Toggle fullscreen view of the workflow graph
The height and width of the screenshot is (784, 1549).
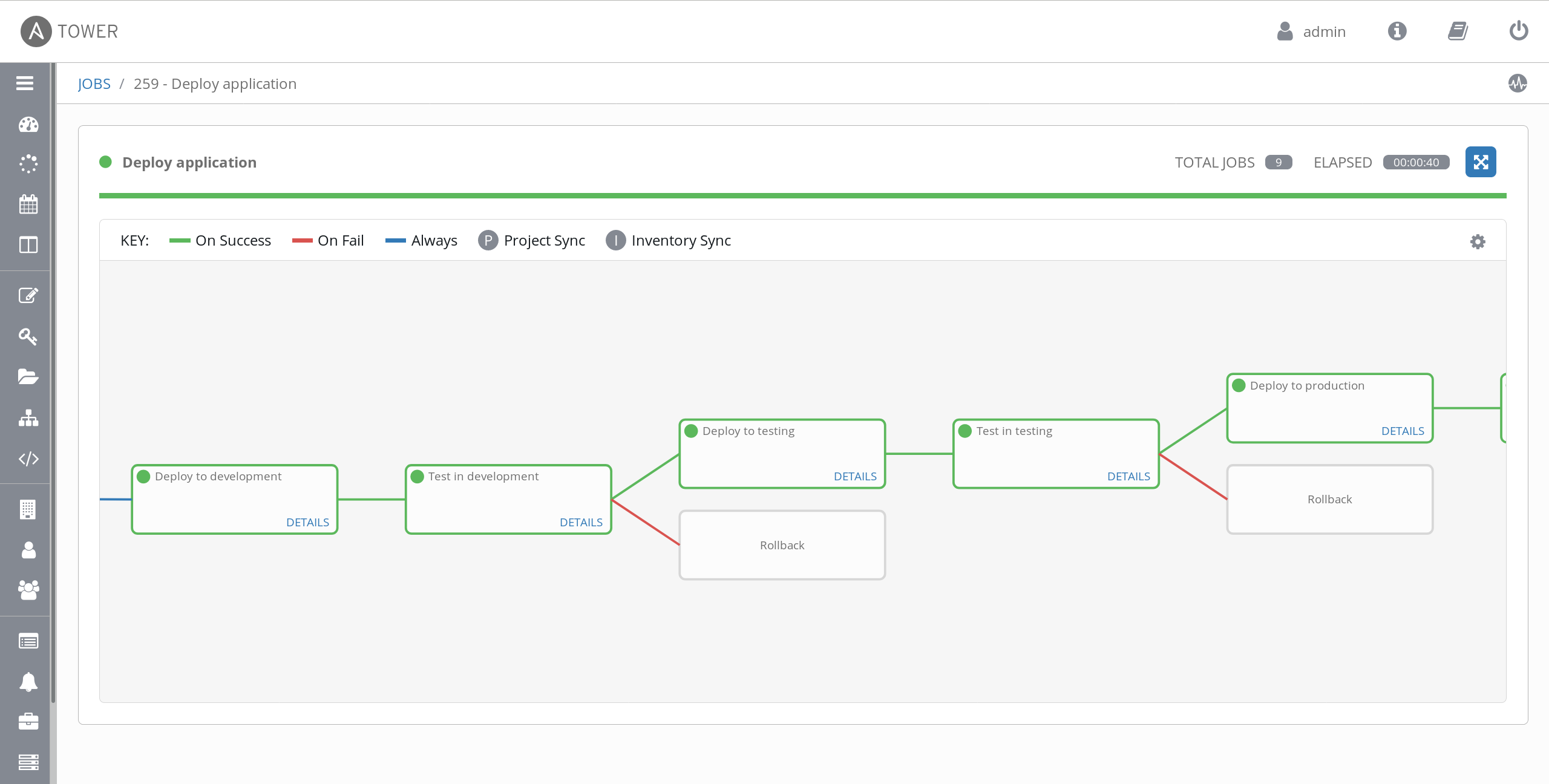(x=1481, y=162)
